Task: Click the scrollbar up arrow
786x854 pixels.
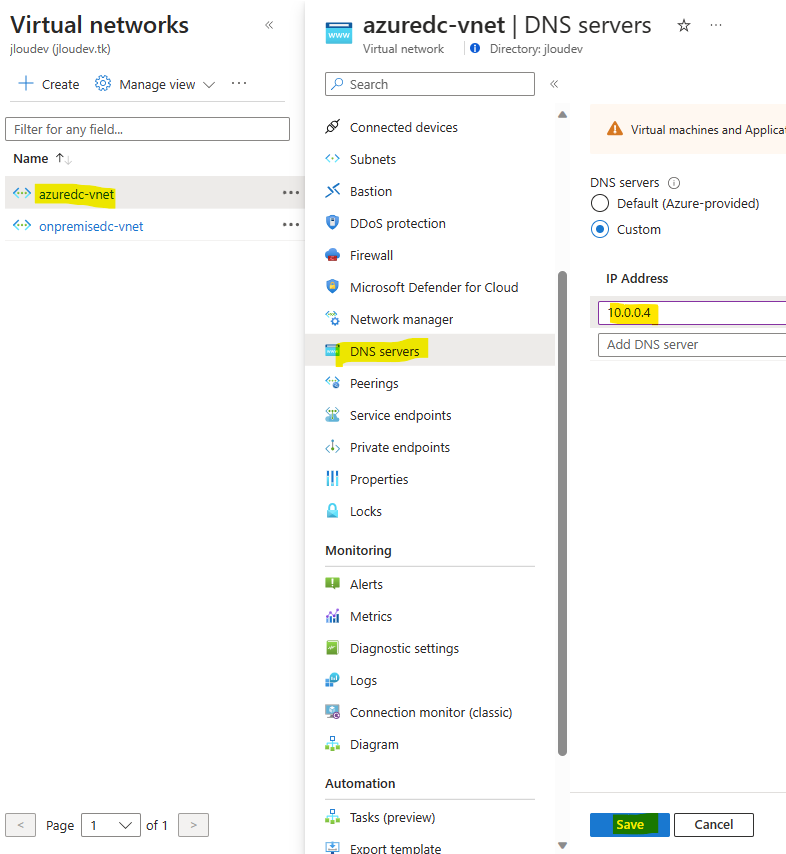Action: (563, 114)
